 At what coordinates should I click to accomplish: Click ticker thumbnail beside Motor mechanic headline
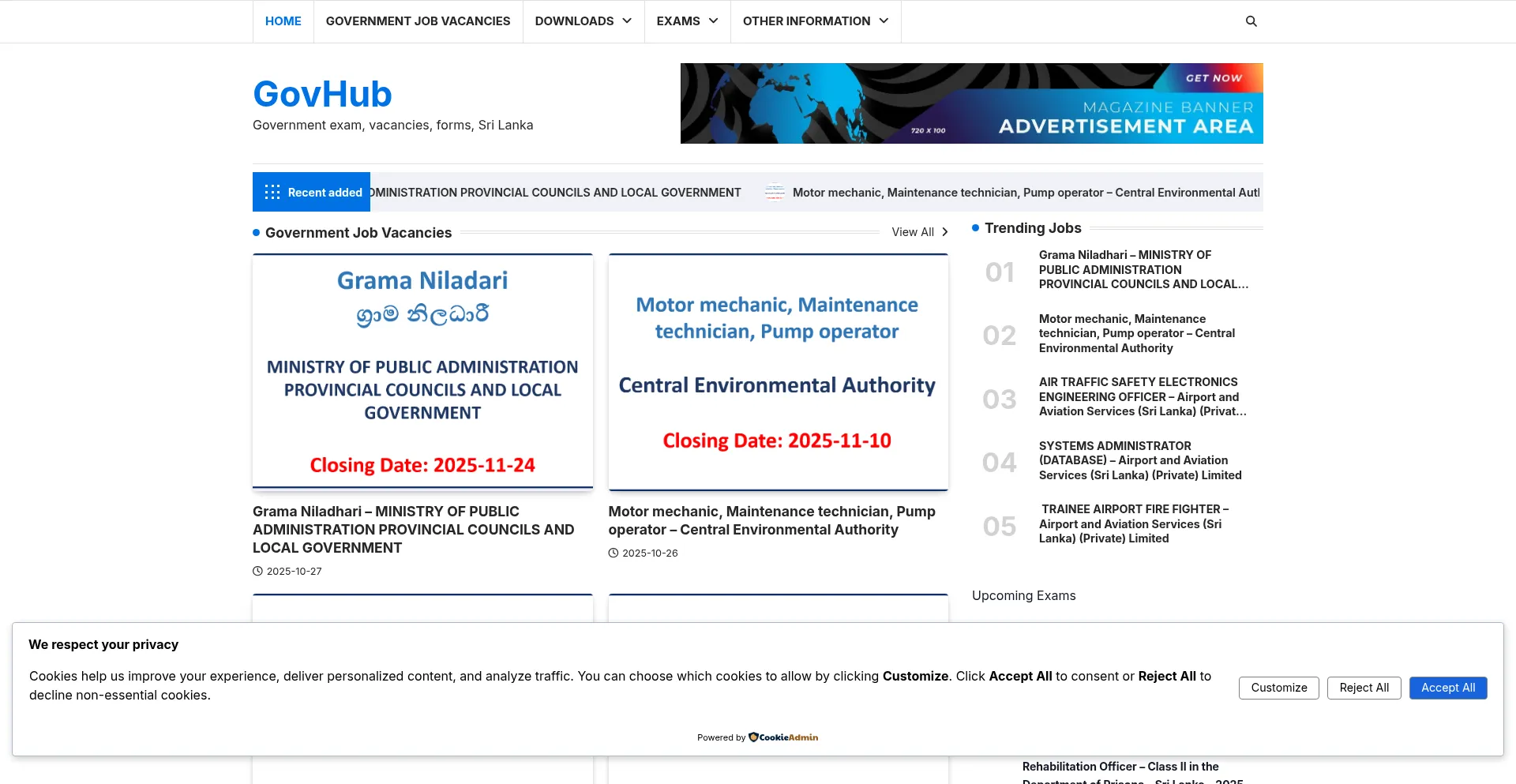(775, 192)
